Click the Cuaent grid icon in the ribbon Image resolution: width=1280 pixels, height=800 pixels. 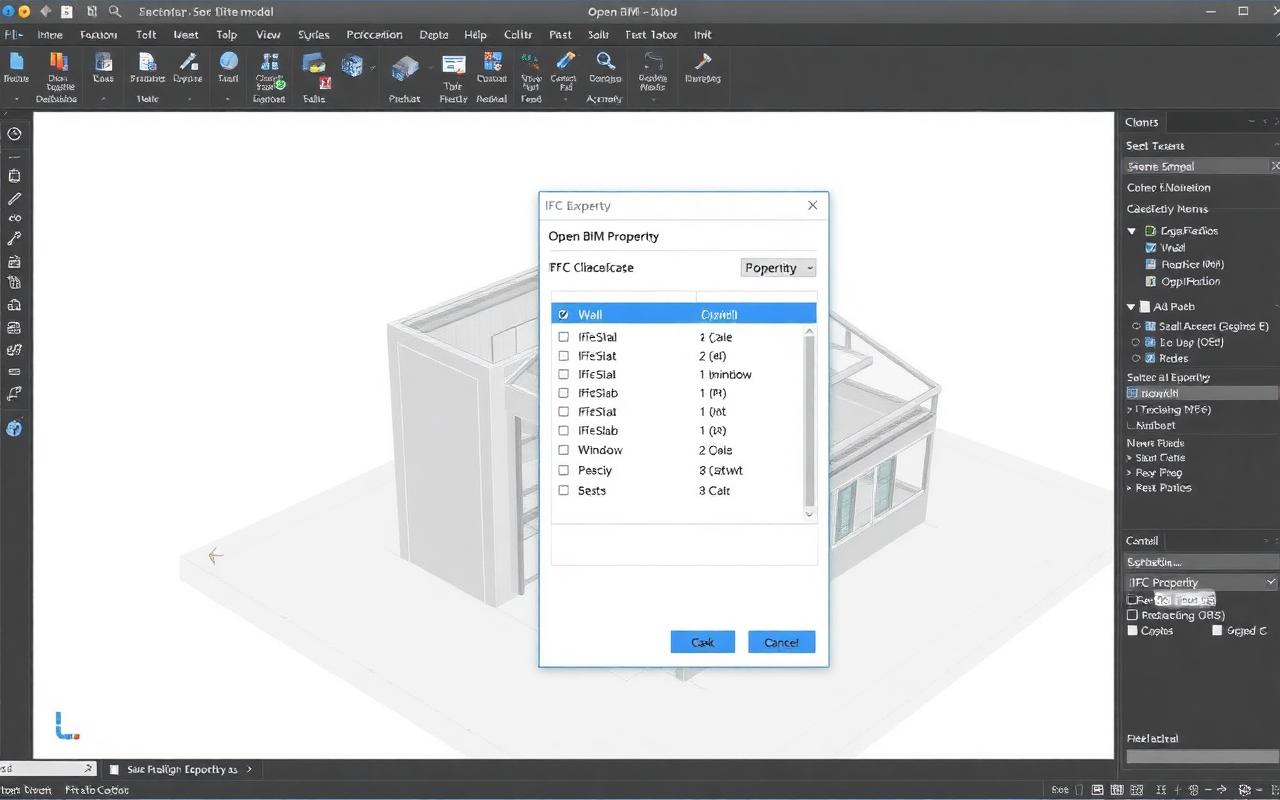(x=492, y=63)
